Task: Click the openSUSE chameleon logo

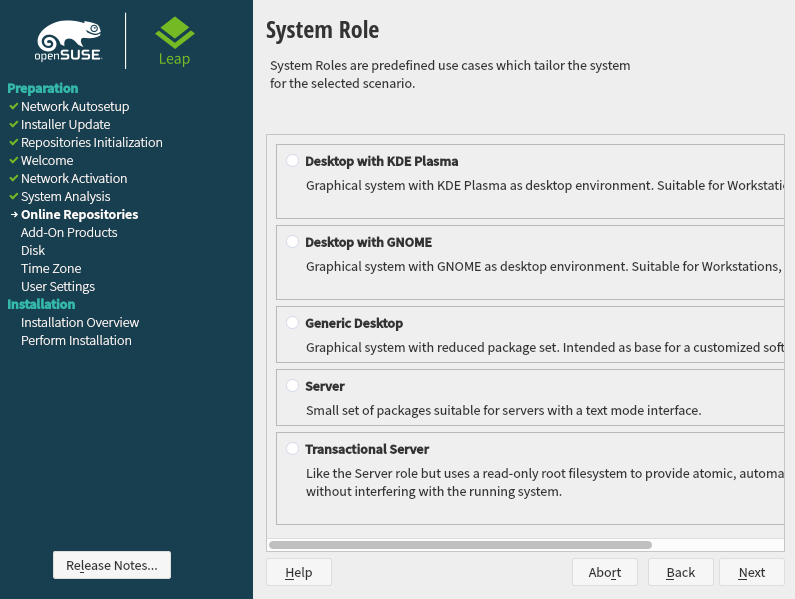Action: [x=69, y=41]
